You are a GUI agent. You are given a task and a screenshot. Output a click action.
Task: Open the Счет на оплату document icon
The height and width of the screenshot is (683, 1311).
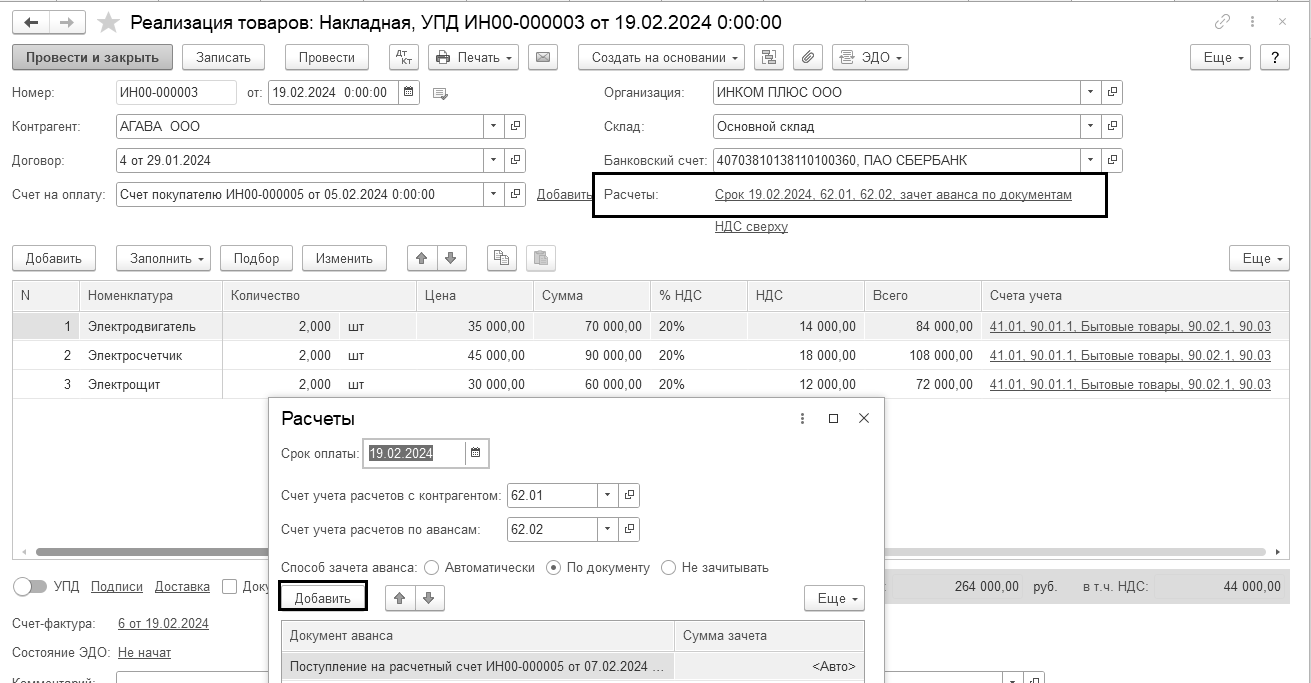click(x=515, y=194)
